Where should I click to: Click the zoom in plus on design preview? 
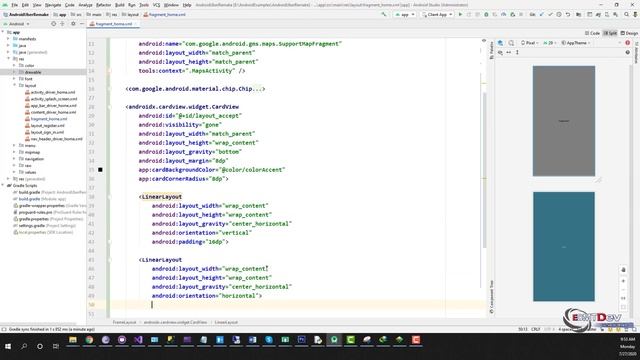coord(623,281)
